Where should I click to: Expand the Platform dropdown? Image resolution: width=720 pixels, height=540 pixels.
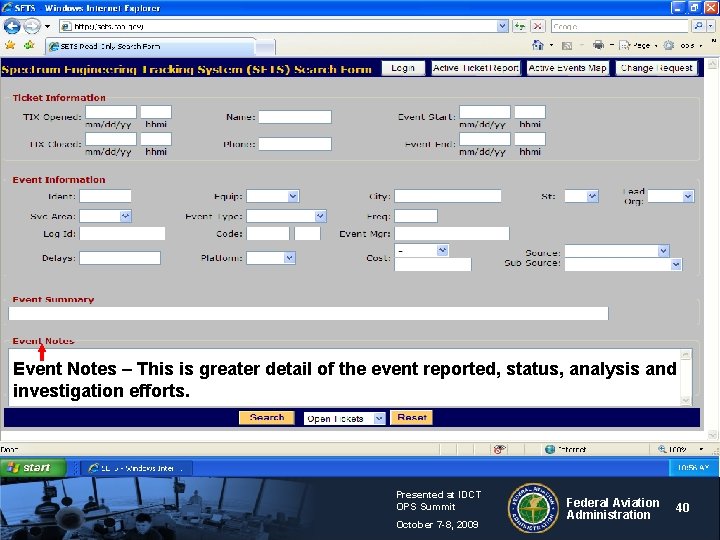pyautogui.click(x=289, y=258)
